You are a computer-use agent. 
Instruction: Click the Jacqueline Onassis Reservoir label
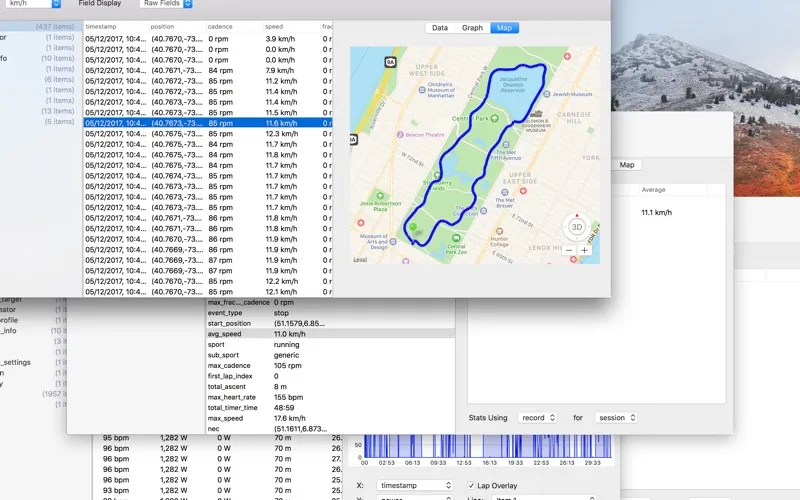tap(513, 85)
